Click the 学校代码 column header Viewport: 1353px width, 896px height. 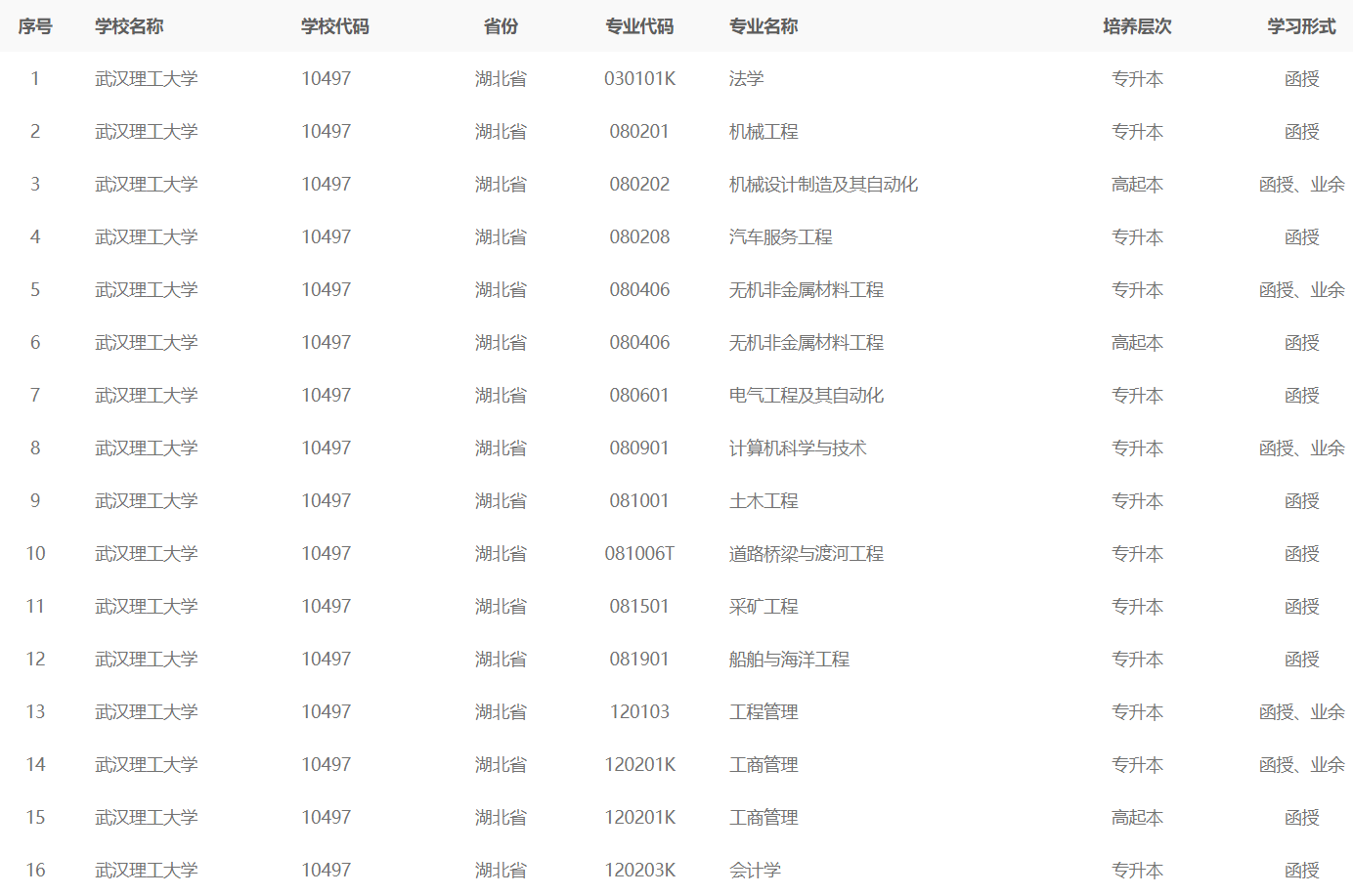[x=335, y=26]
